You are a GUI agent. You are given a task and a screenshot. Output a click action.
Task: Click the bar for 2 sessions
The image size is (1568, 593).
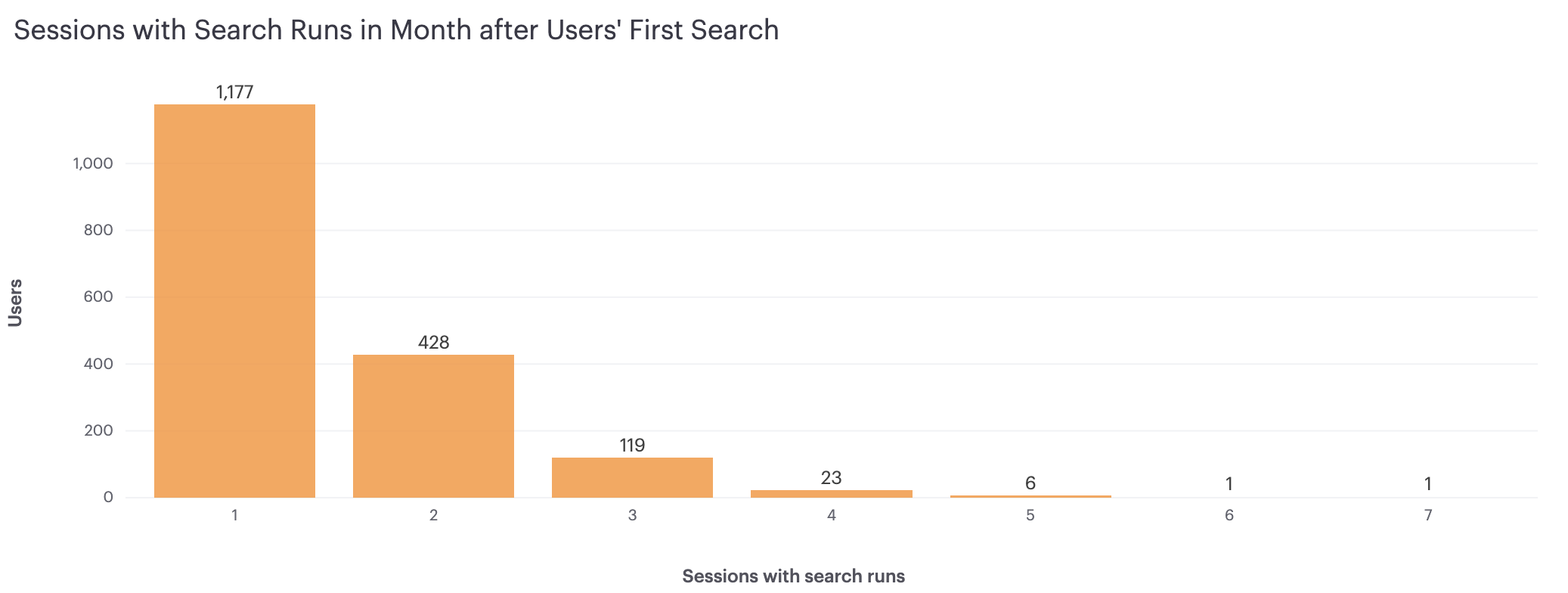click(433, 426)
